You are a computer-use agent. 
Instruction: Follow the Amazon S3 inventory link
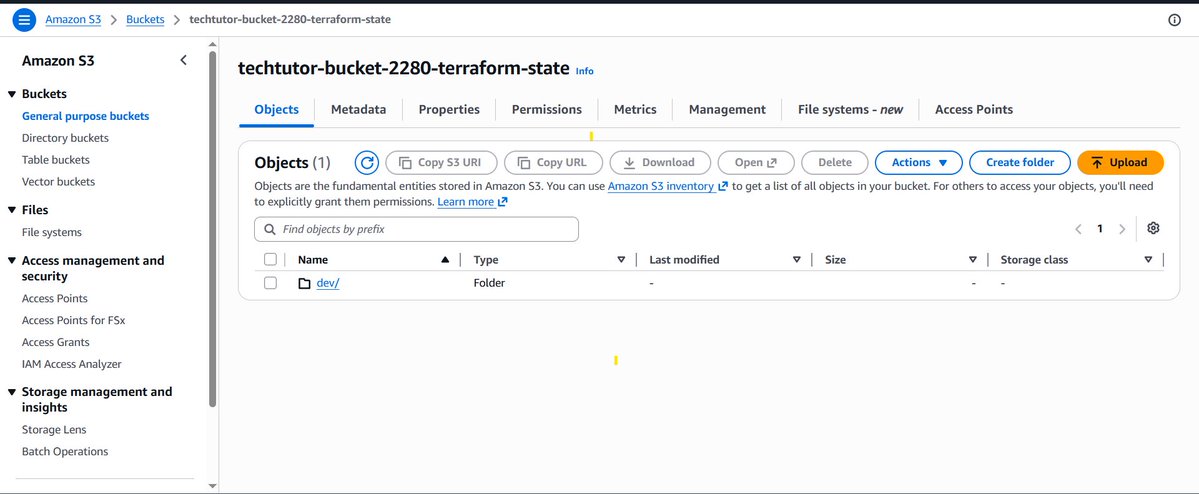661,186
